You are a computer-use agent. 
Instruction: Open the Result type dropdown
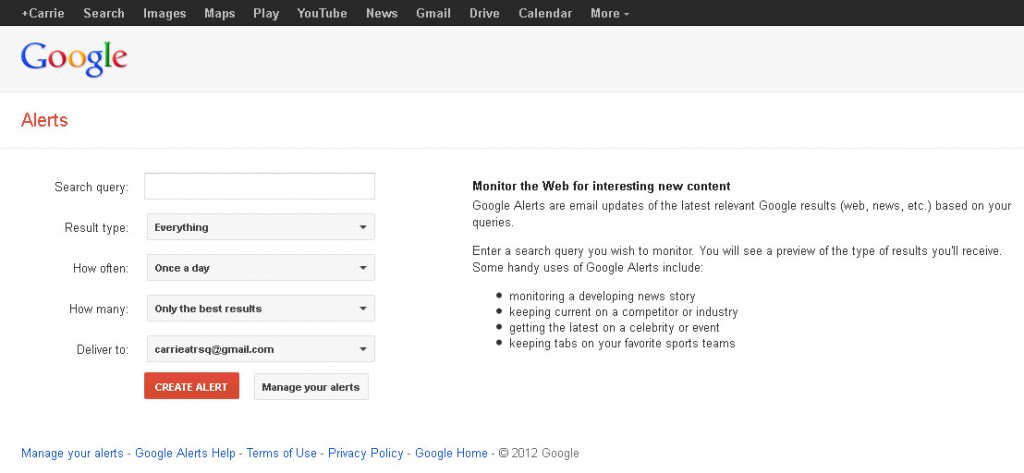[x=261, y=227]
